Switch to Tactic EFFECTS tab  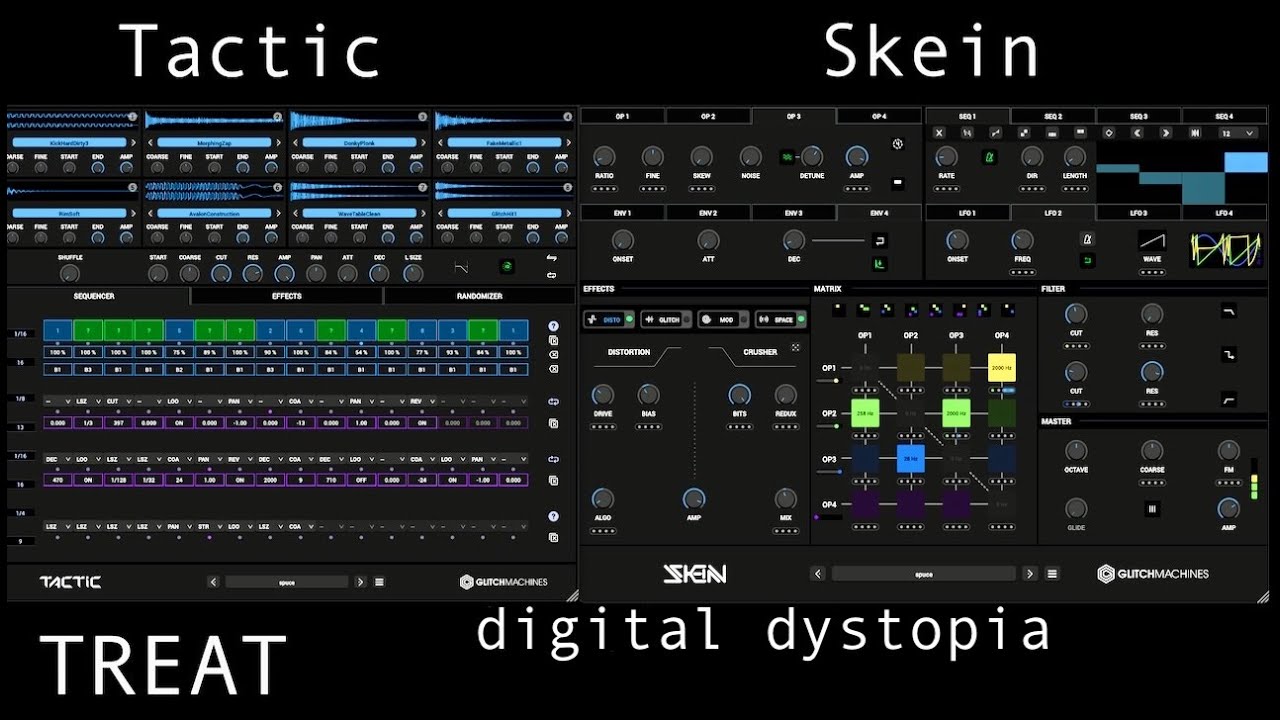click(286, 296)
